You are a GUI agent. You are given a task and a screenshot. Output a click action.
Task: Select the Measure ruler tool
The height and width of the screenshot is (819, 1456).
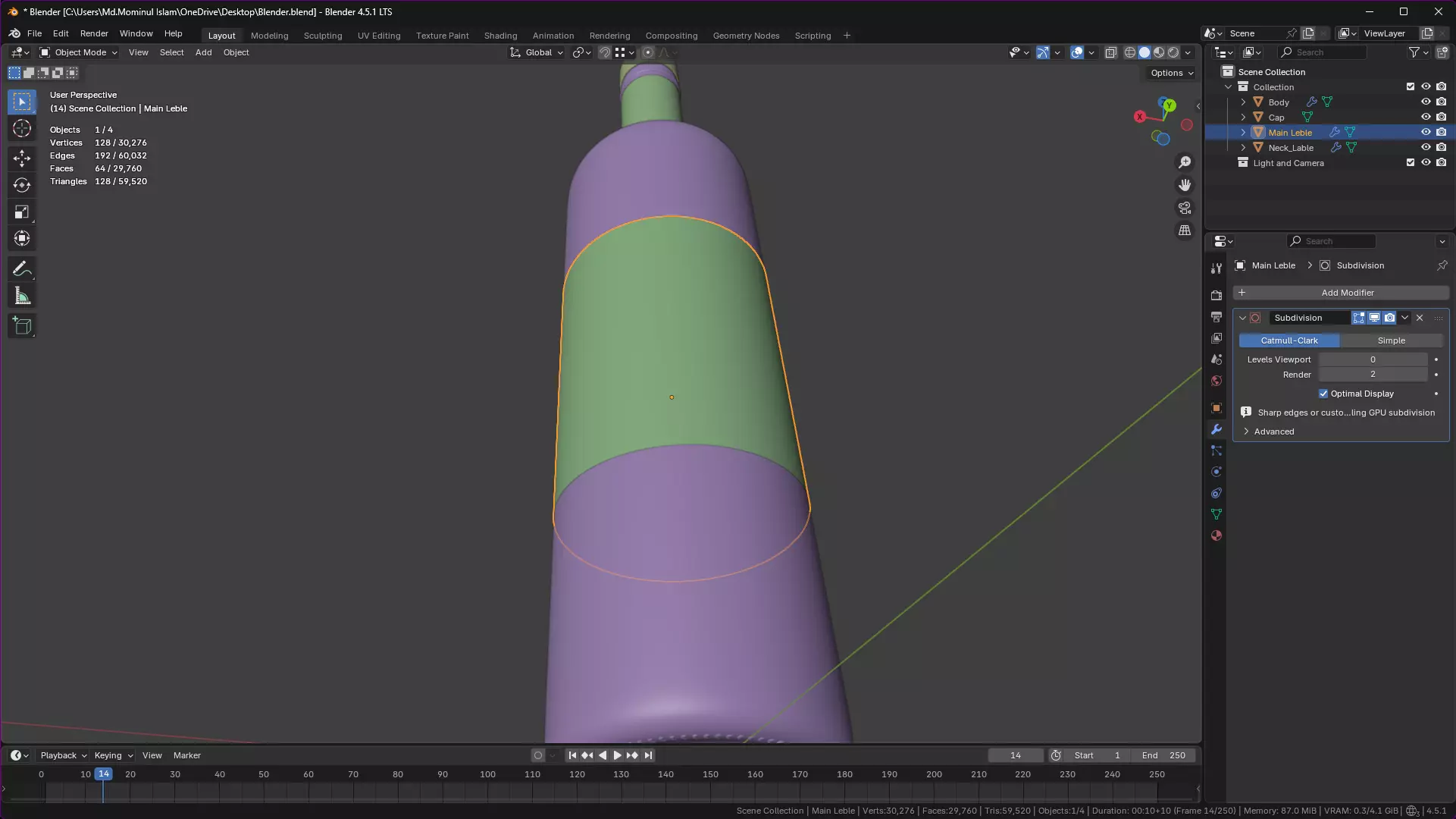point(22,297)
